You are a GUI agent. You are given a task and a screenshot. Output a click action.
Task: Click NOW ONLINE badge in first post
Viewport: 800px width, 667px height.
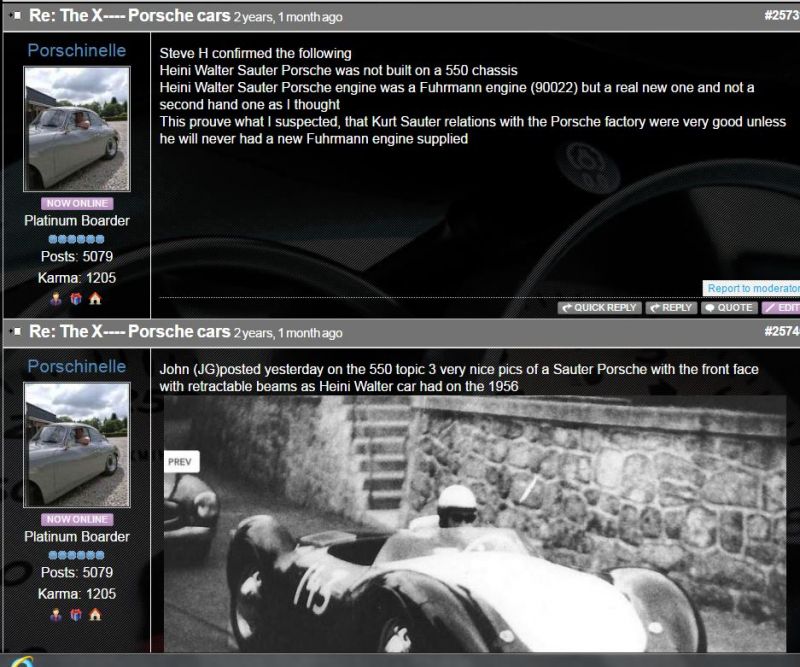tap(77, 204)
